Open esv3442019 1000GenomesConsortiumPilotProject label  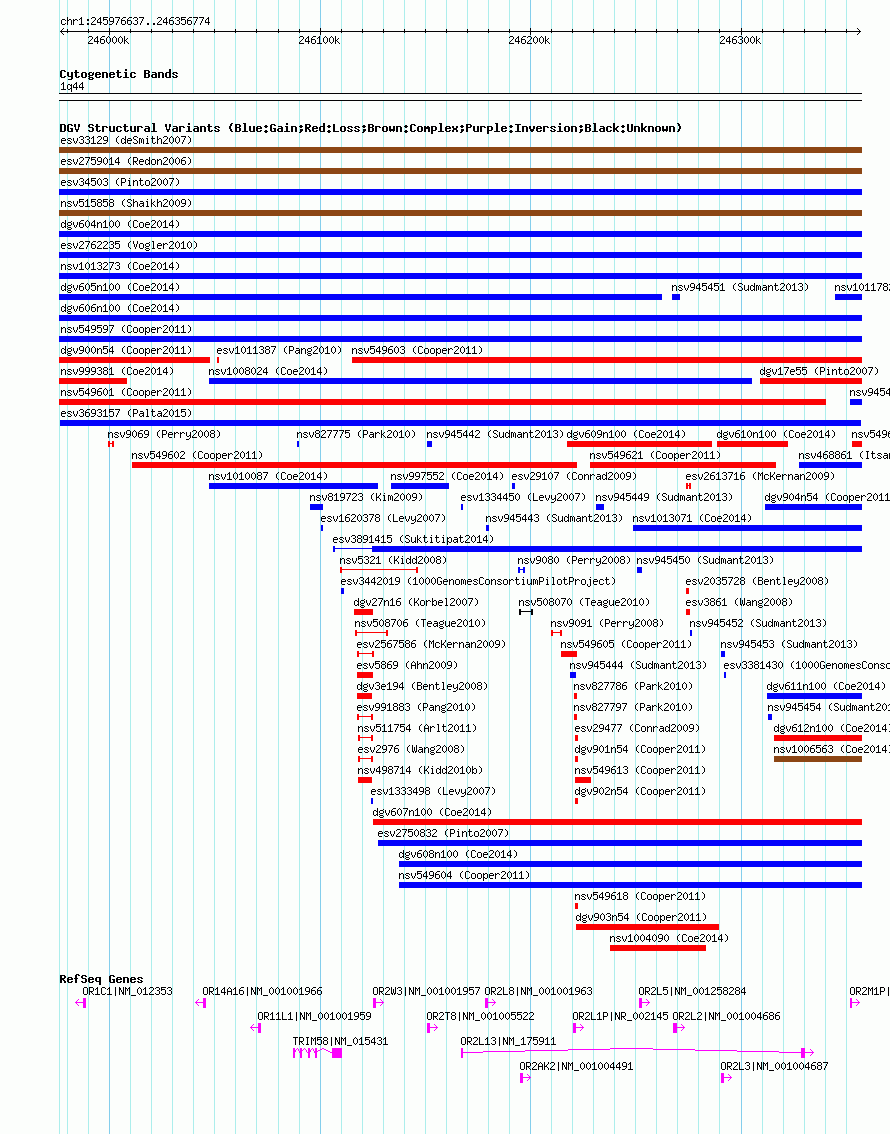point(478,581)
